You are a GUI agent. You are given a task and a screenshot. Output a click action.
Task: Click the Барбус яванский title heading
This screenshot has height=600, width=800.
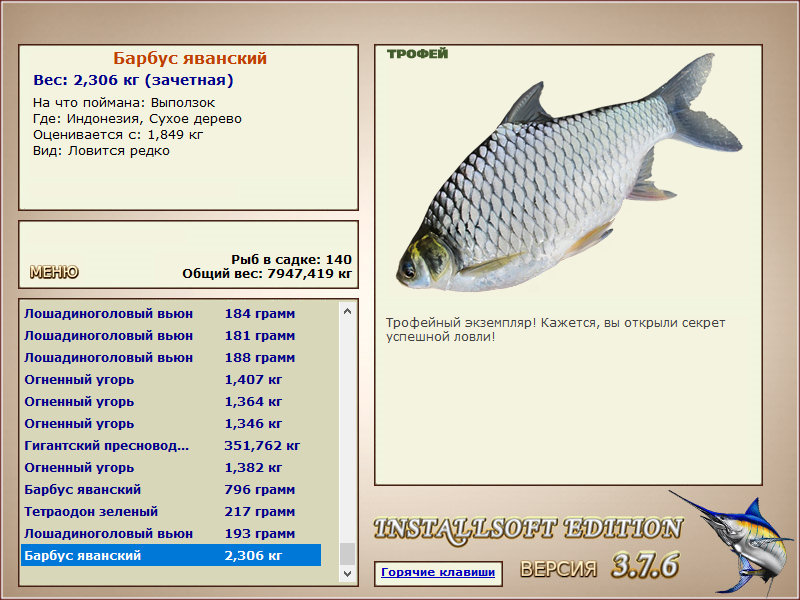tap(190, 58)
